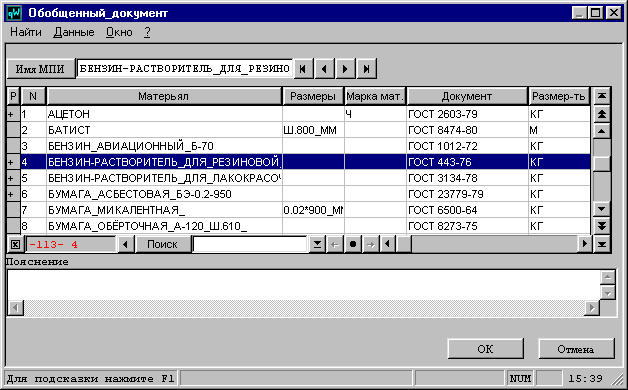Expand the plus marker of row АЦЕТОН

(x=11, y=115)
